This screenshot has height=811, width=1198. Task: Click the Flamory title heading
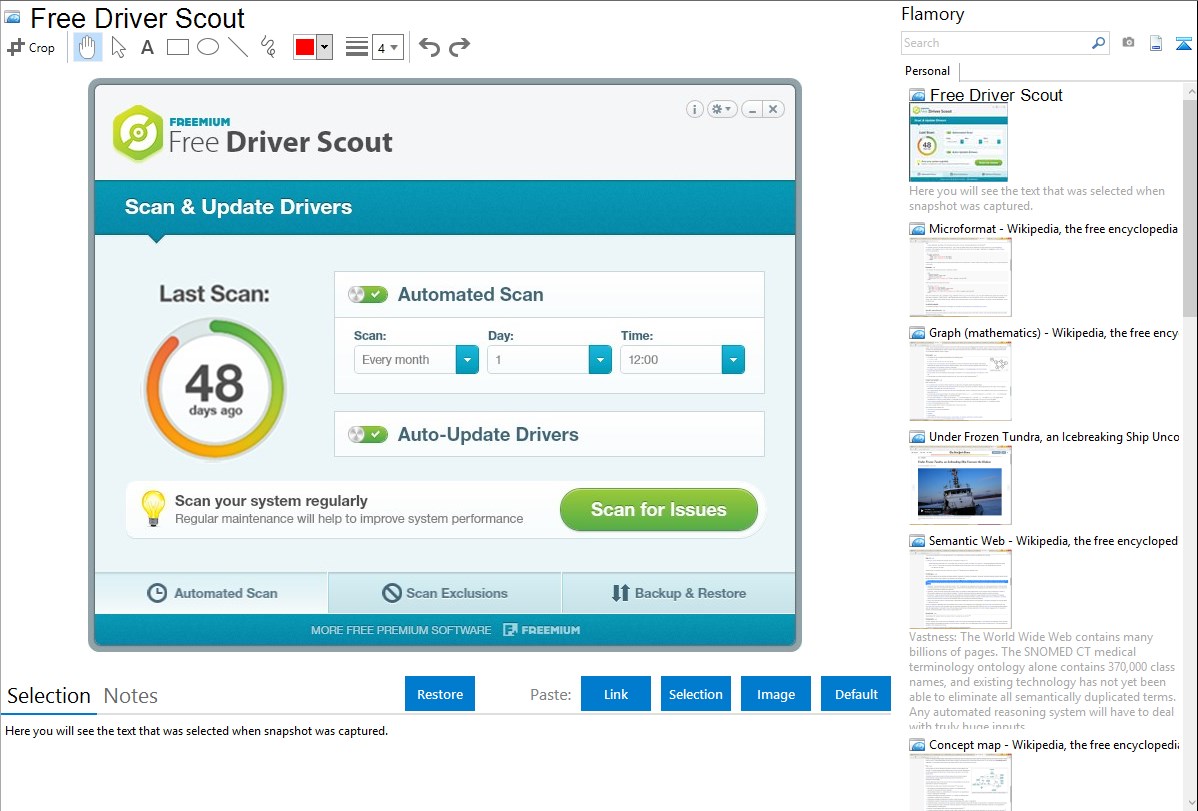[x=933, y=15]
